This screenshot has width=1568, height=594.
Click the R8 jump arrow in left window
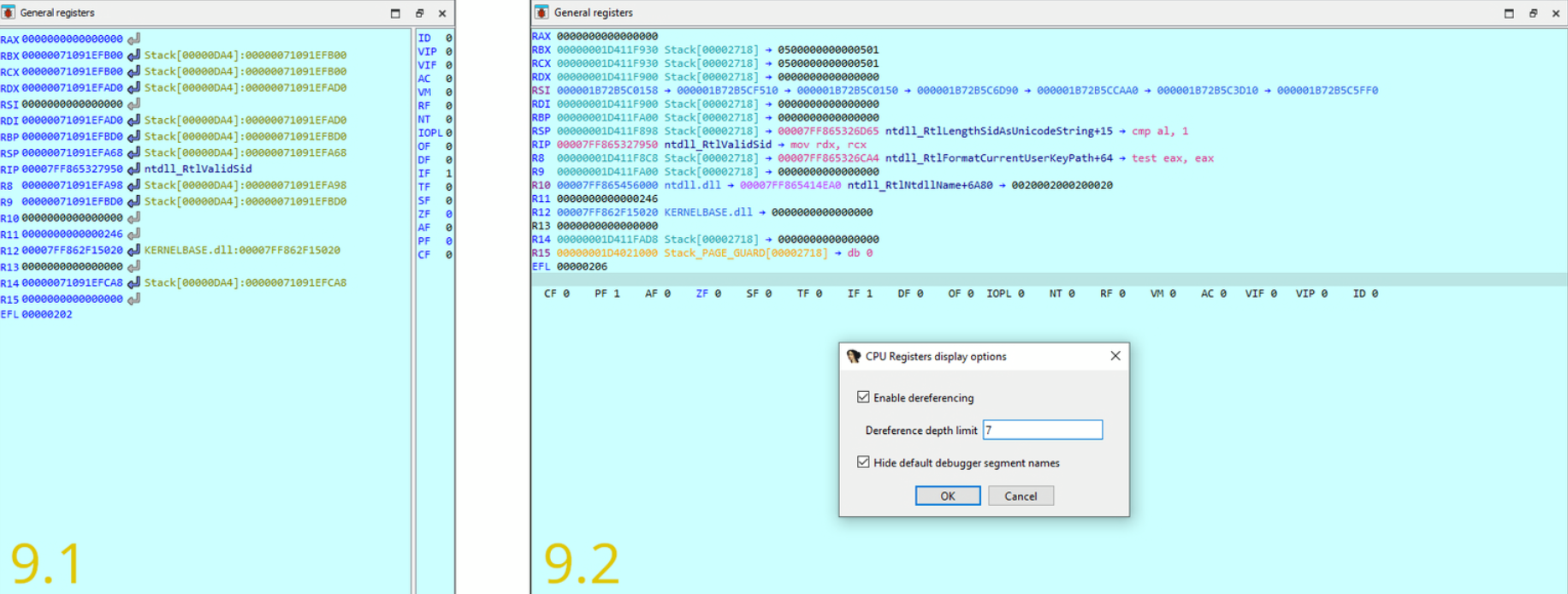(x=133, y=186)
